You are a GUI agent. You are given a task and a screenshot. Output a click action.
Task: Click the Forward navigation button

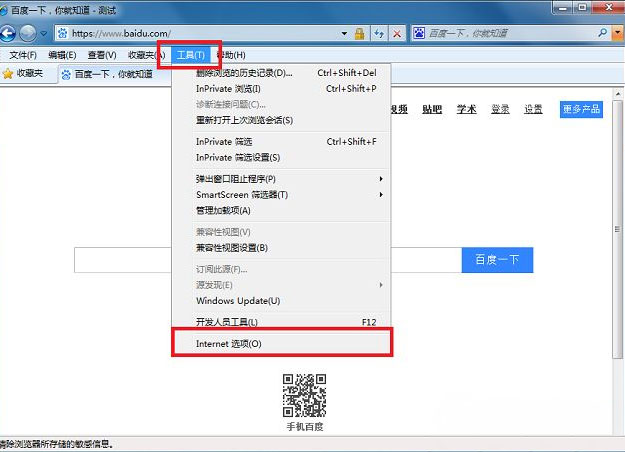[28, 33]
